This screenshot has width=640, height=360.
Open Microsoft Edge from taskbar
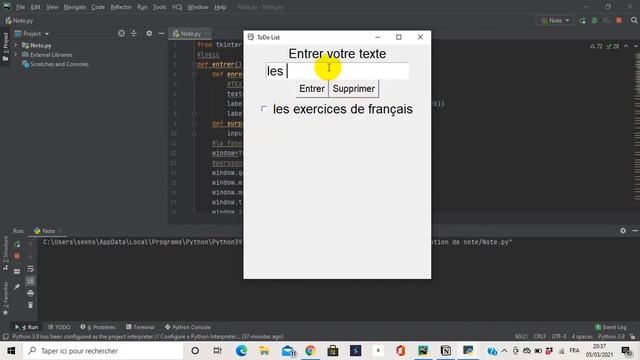(x=241, y=351)
